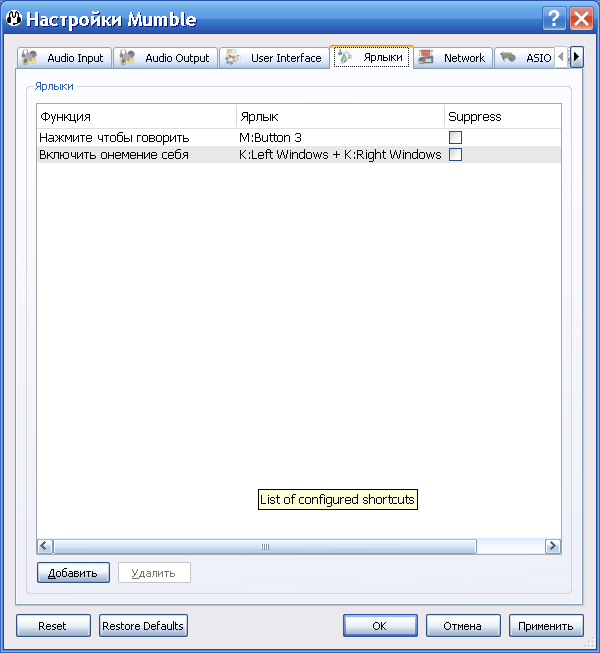Click the Network tab icon
Viewport: 600px width, 653px height.
[x=426, y=57]
